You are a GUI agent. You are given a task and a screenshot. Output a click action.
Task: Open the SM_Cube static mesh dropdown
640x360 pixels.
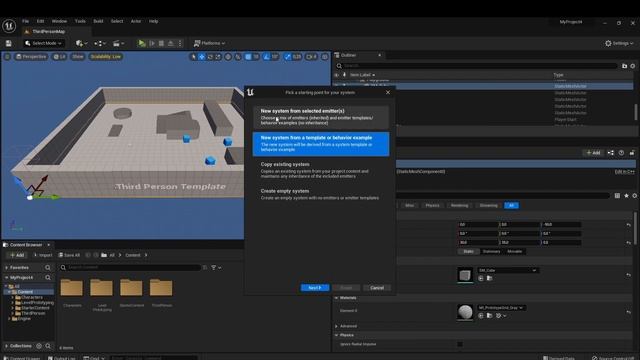[x=507, y=270]
